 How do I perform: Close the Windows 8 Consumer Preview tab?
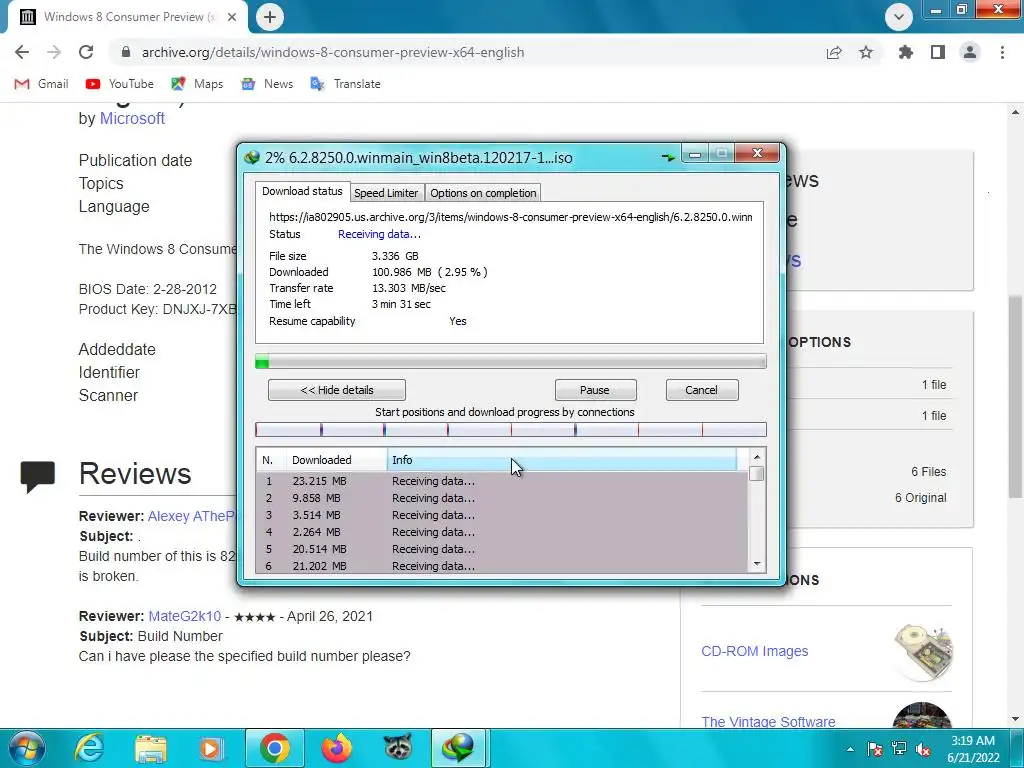pyautogui.click(x=232, y=17)
